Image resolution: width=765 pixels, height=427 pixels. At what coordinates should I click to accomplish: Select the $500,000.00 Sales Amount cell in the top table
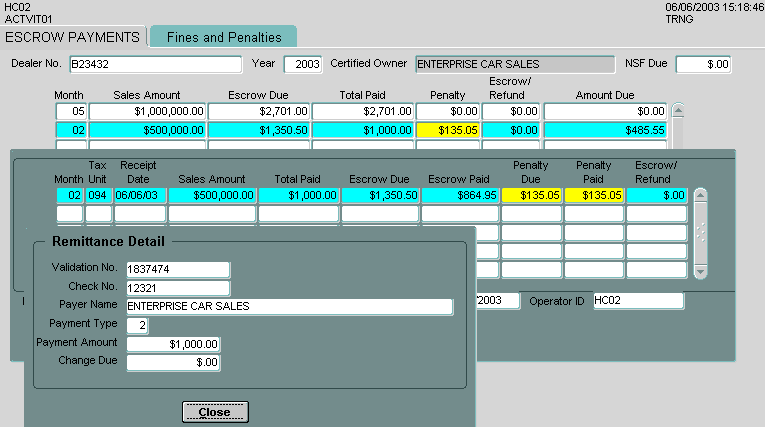pyautogui.click(x=147, y=130)
